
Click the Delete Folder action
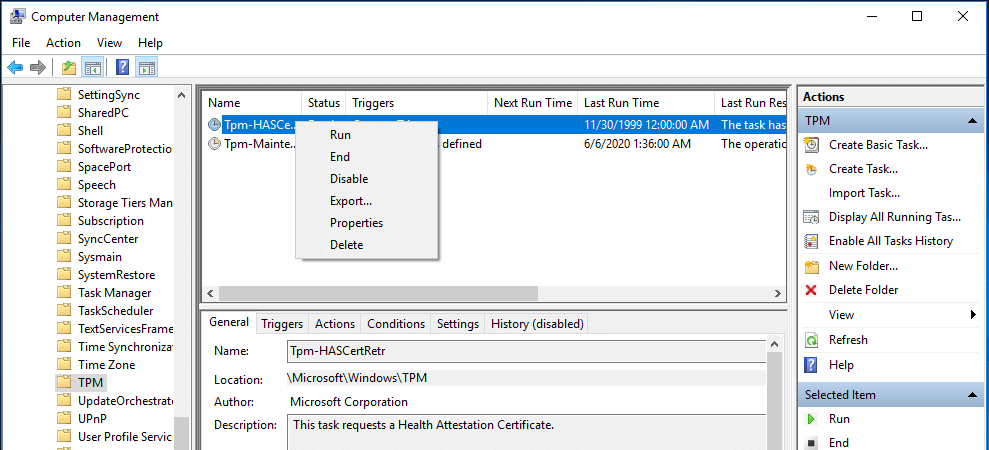point(863,290)
